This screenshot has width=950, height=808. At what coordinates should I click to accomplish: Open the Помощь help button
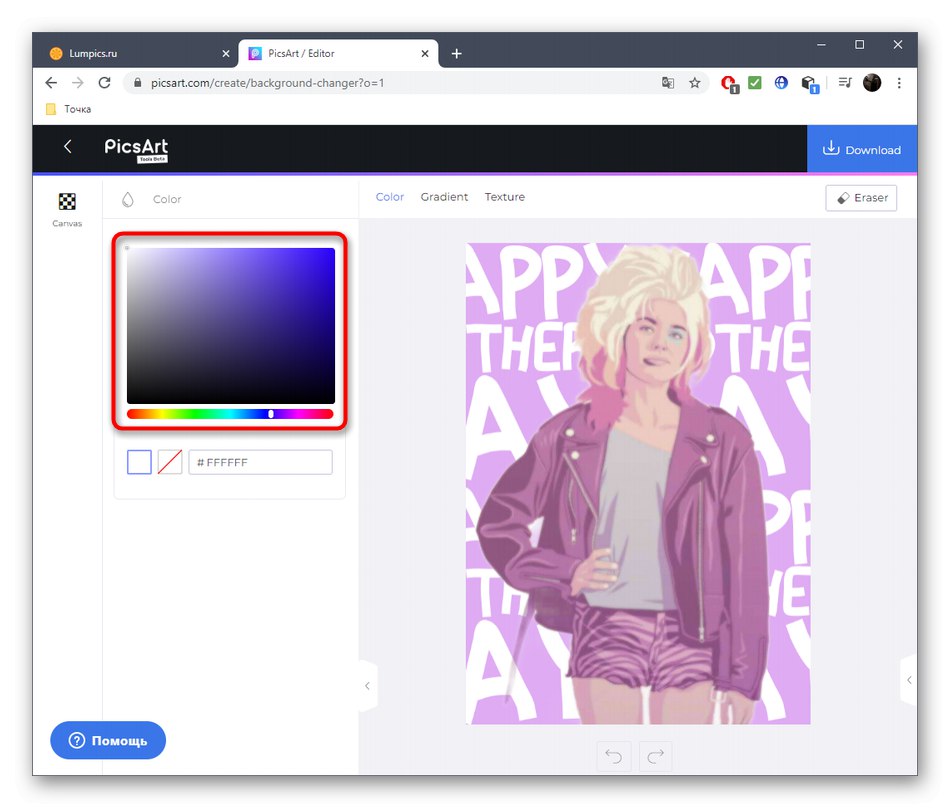pyautogui.click(x=108, y=740)
